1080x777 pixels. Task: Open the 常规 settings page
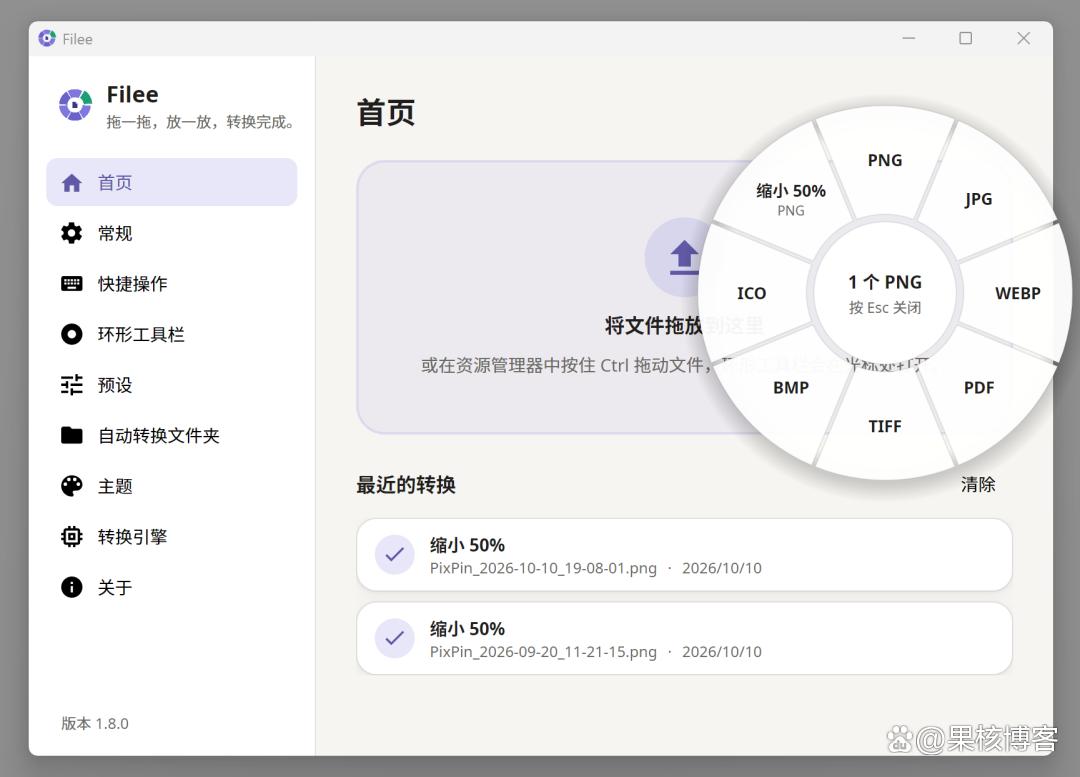pyautogui.click(x=172, y=233)
